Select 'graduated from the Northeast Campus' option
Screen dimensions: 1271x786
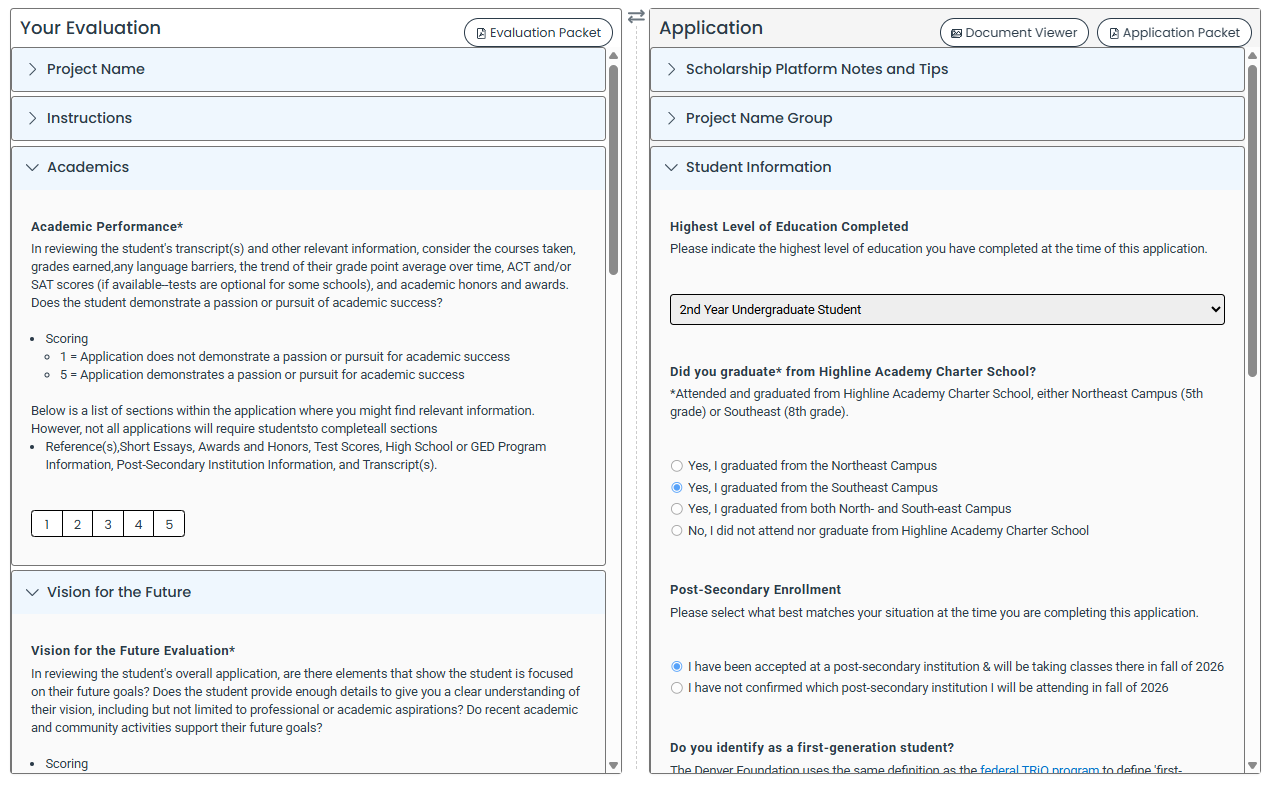coord(677,466)
